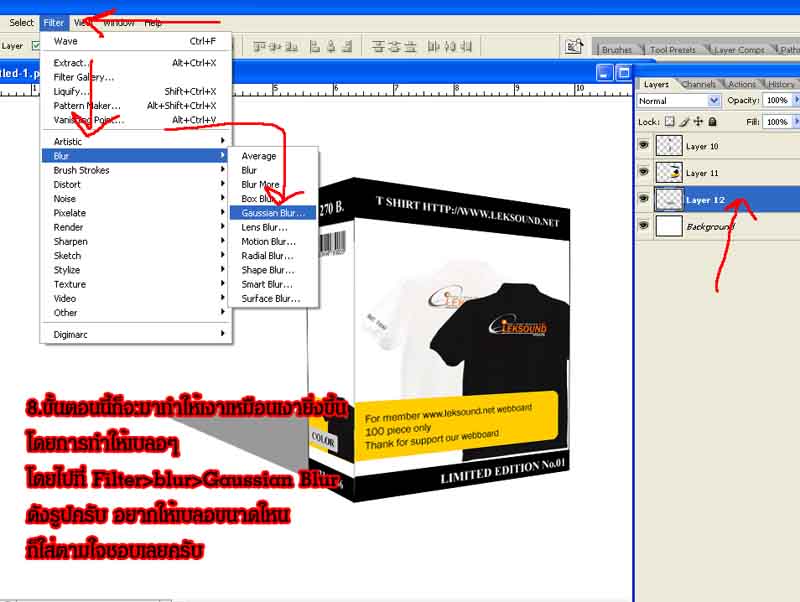The height and width of the screenshot is (602, 800).
Task: Select Extract in the Filter menu
Action: (x=136, y=63)
